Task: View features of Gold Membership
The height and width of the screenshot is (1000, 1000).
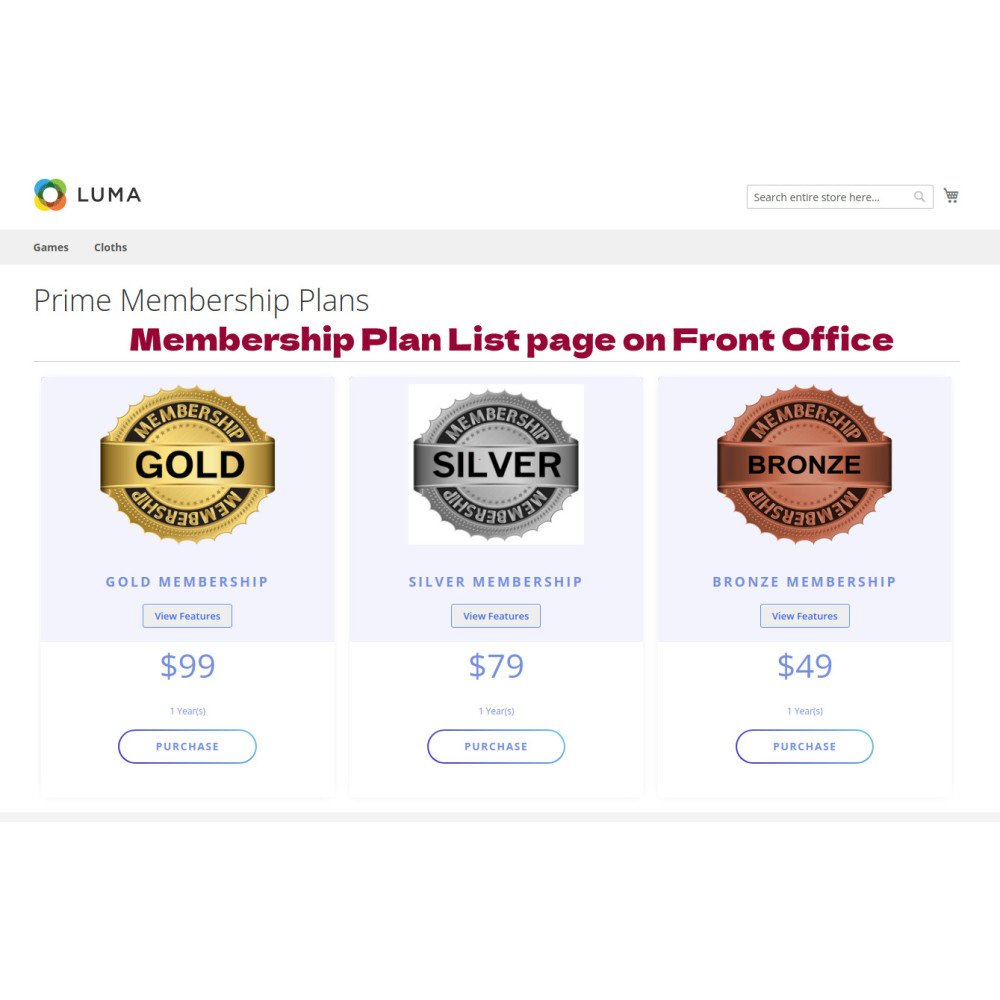Action: point(188,616)
